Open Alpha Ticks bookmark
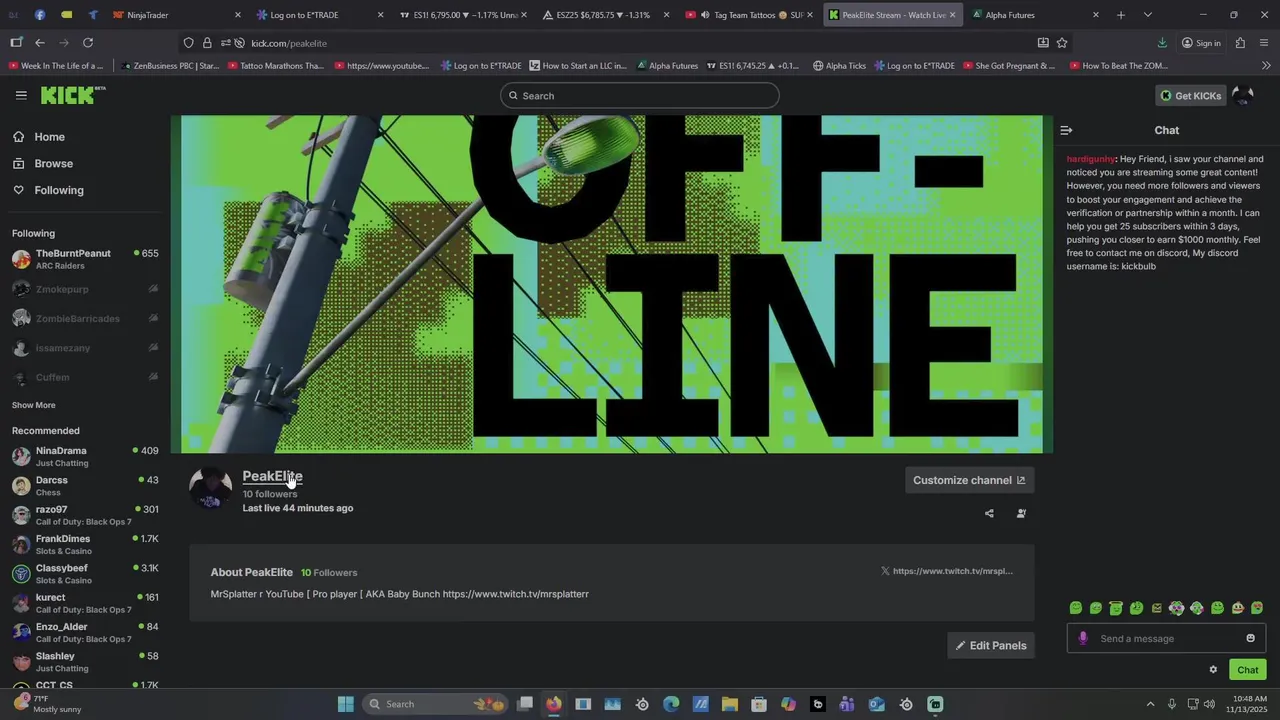Image resolution: width=1280 pixels, height=720 pixels. pos(839,66)
